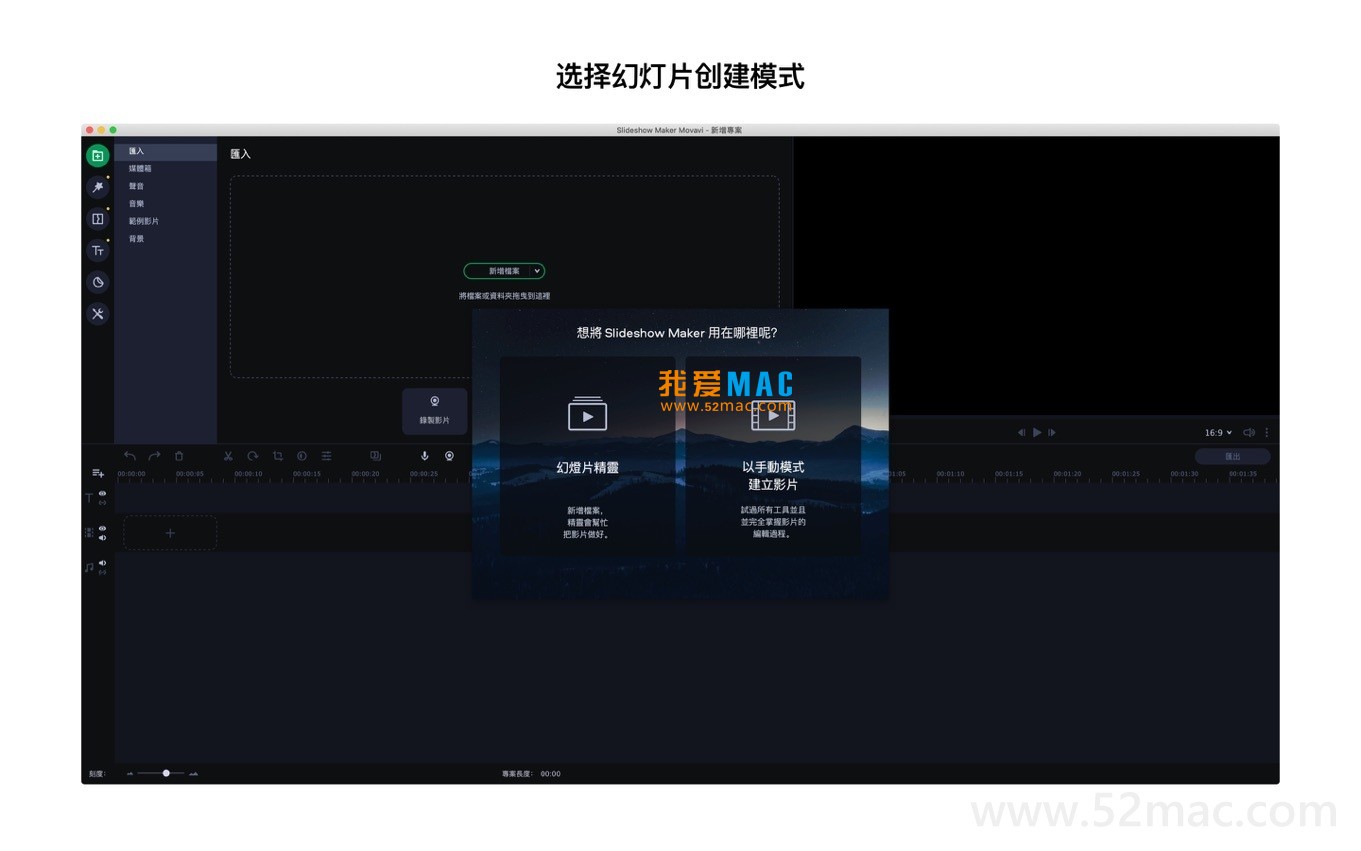The height and width of the screenshot is (851, 1361).
Task: Select the 範例影片 sidebar tab
Action: 165,221
